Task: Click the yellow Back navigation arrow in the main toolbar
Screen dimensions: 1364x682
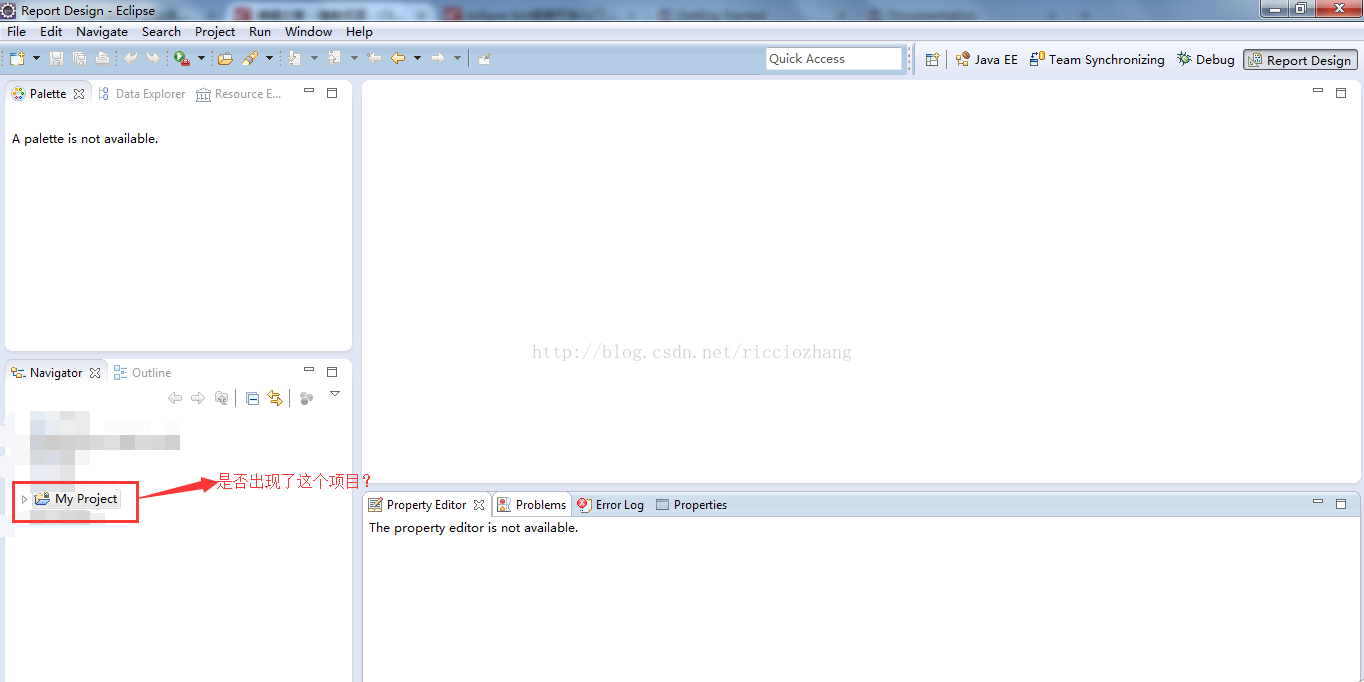Action: coord(398,58)
